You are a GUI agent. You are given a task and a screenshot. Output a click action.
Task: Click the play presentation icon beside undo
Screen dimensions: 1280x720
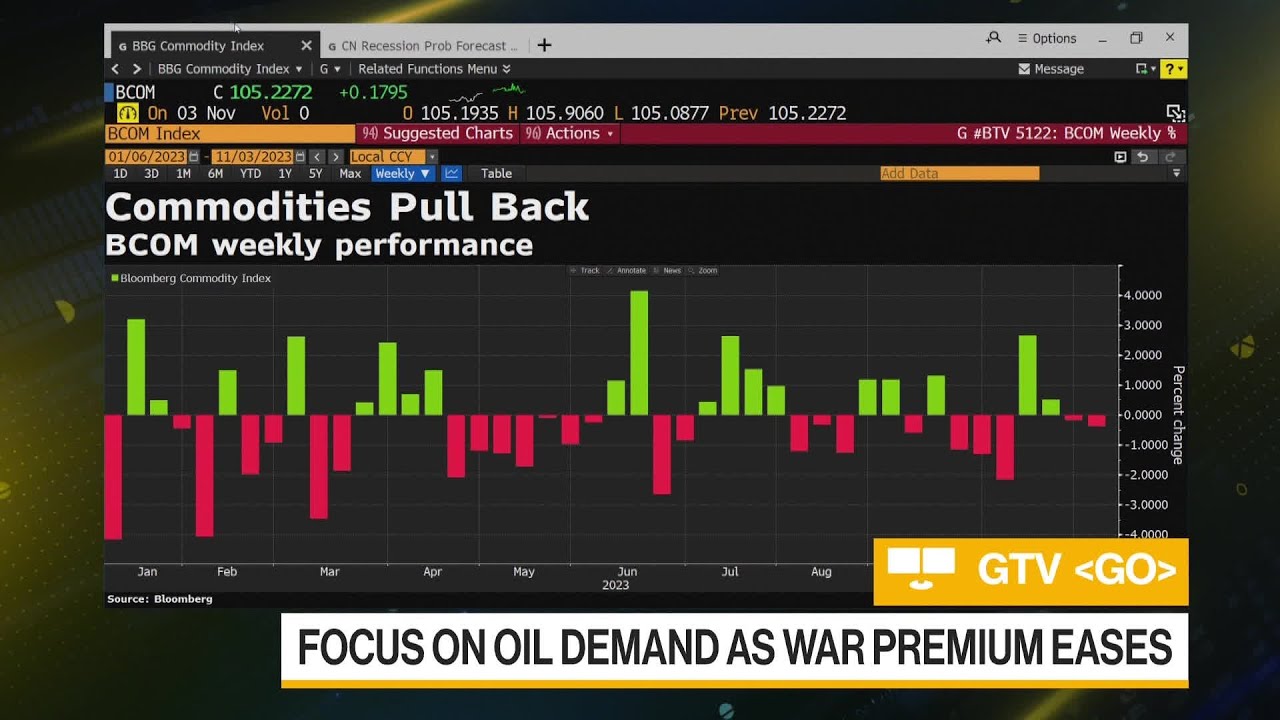pyautogui.click(x=1120, y=157)
